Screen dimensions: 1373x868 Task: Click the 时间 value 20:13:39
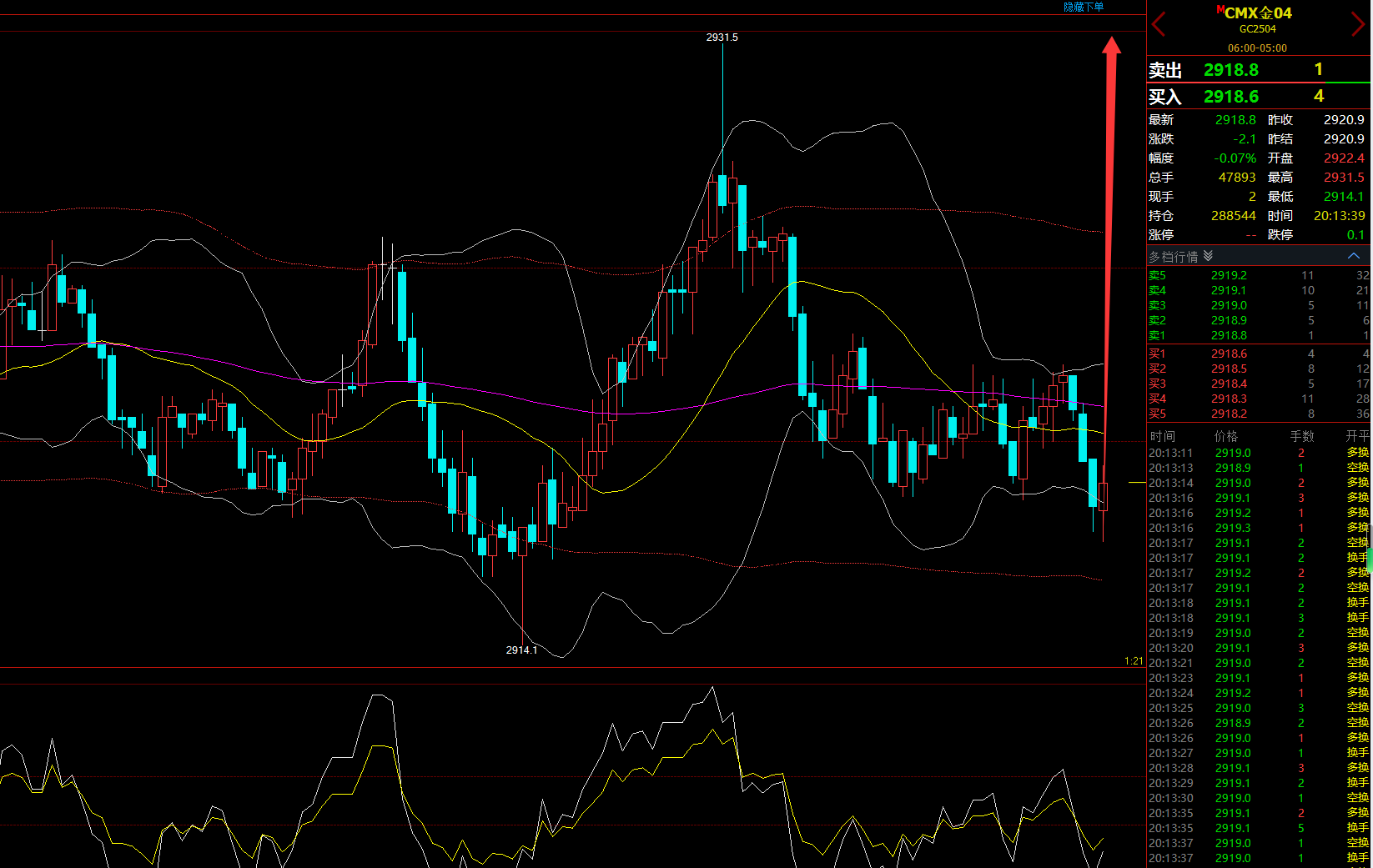1340,216
